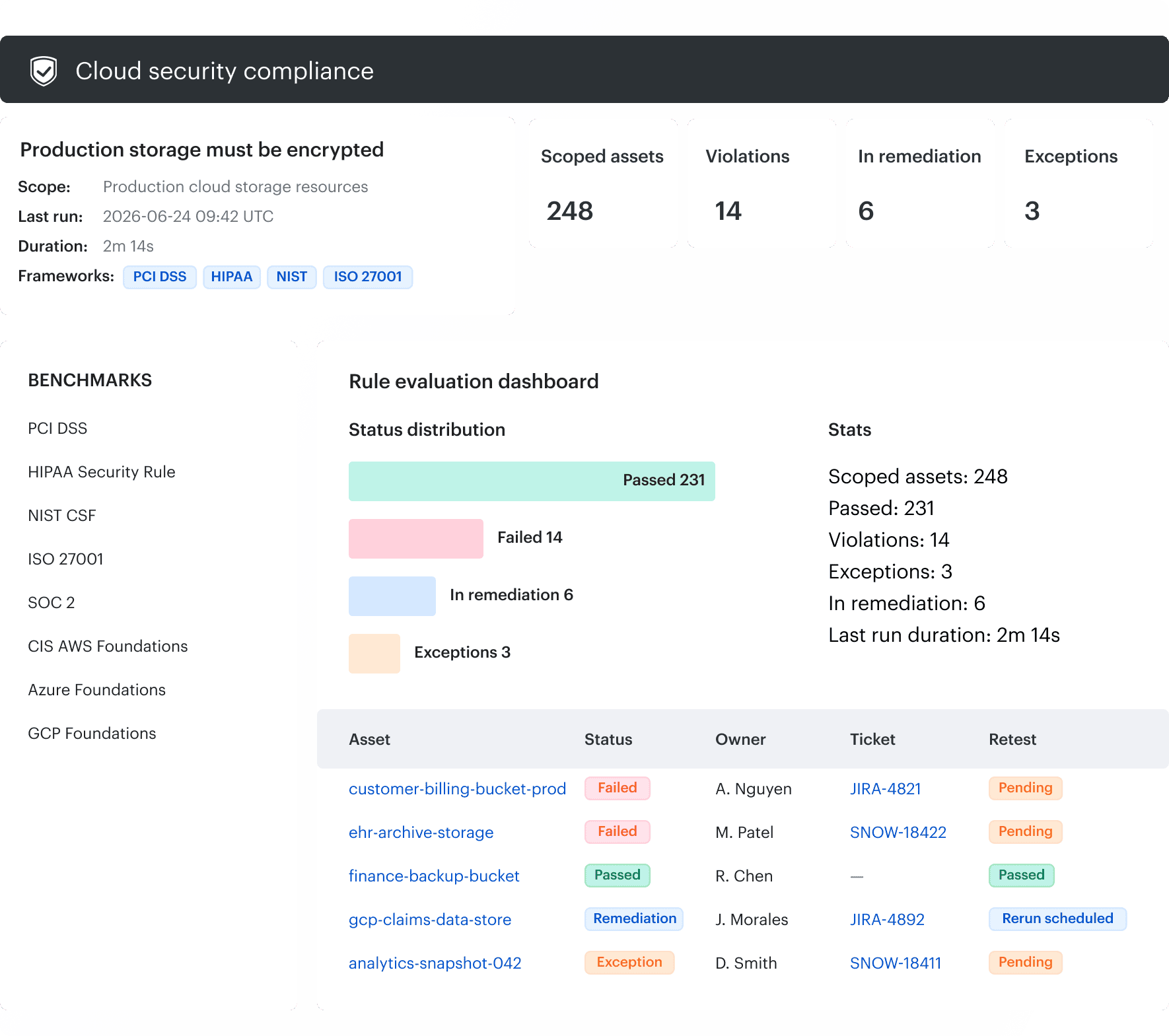This screenshot has width=1169, height=1036.
Task: Click the shield checkmark logo icon
Action: [44, 71]
